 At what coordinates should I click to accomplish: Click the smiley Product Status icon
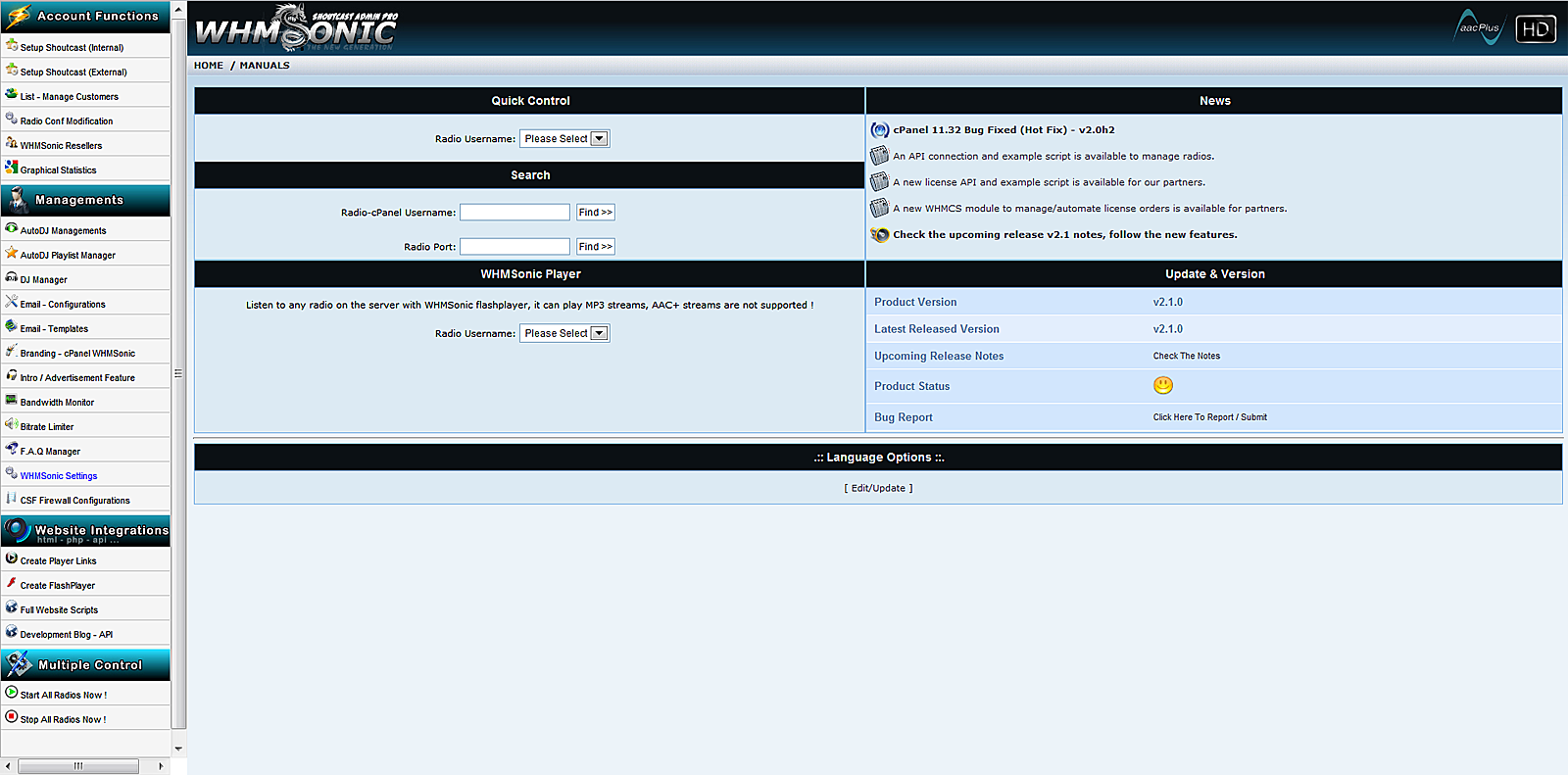(x=1162, y=386)
